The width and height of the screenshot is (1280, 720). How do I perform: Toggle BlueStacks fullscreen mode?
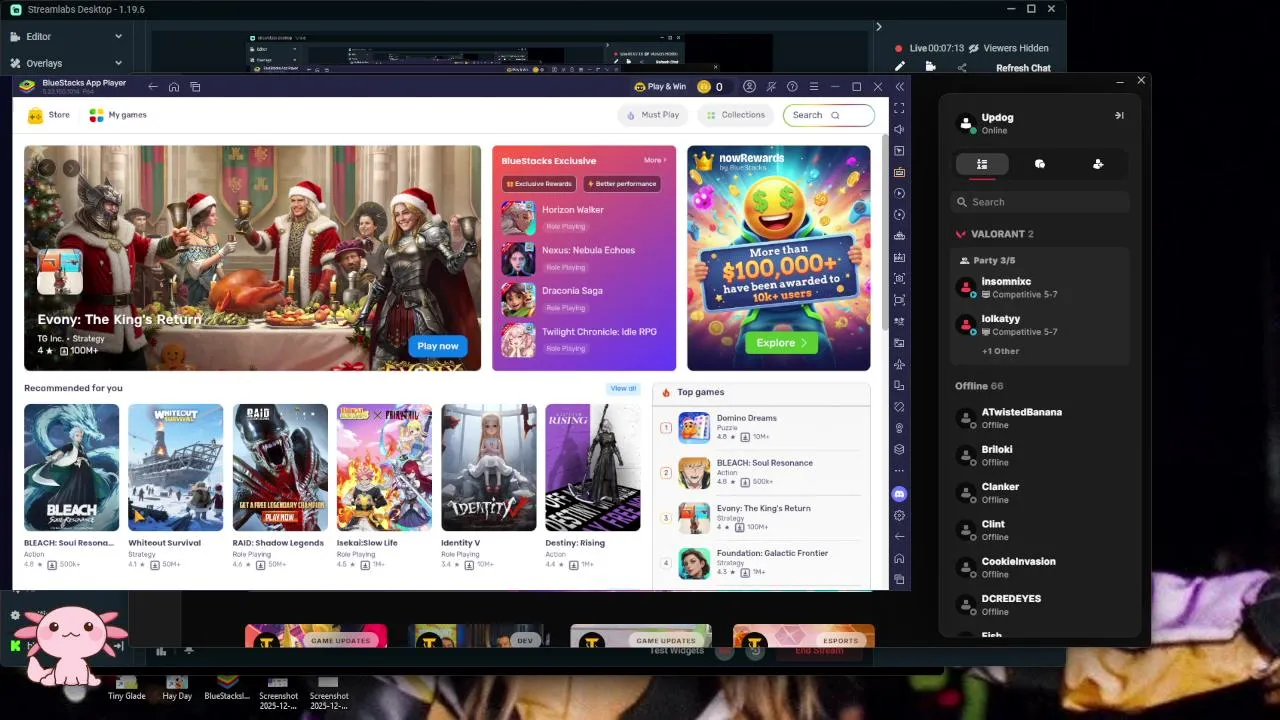pos(899,108)
